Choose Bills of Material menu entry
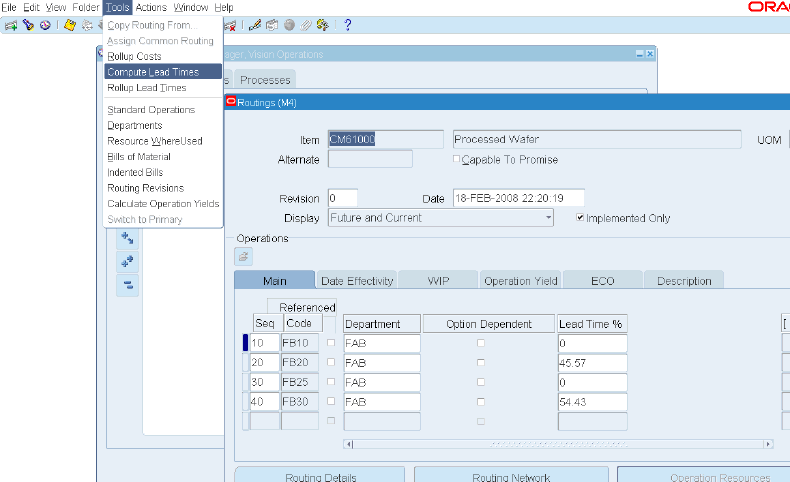The height and width of the screenshot is (482, 790). pyautogui.click(x=163, y=156)
